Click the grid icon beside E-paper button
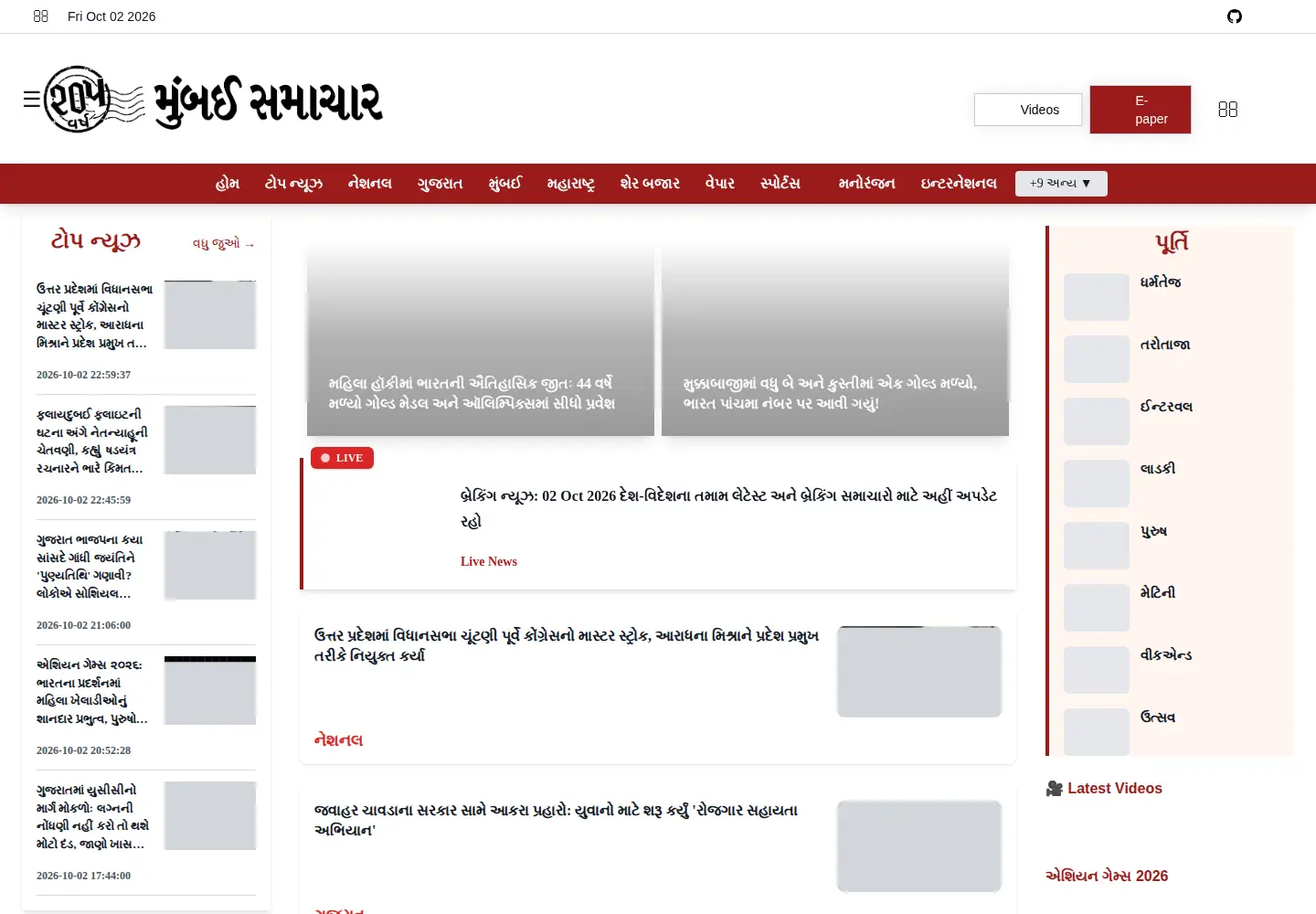The image size is (1316, 914). click(1228, 110)
